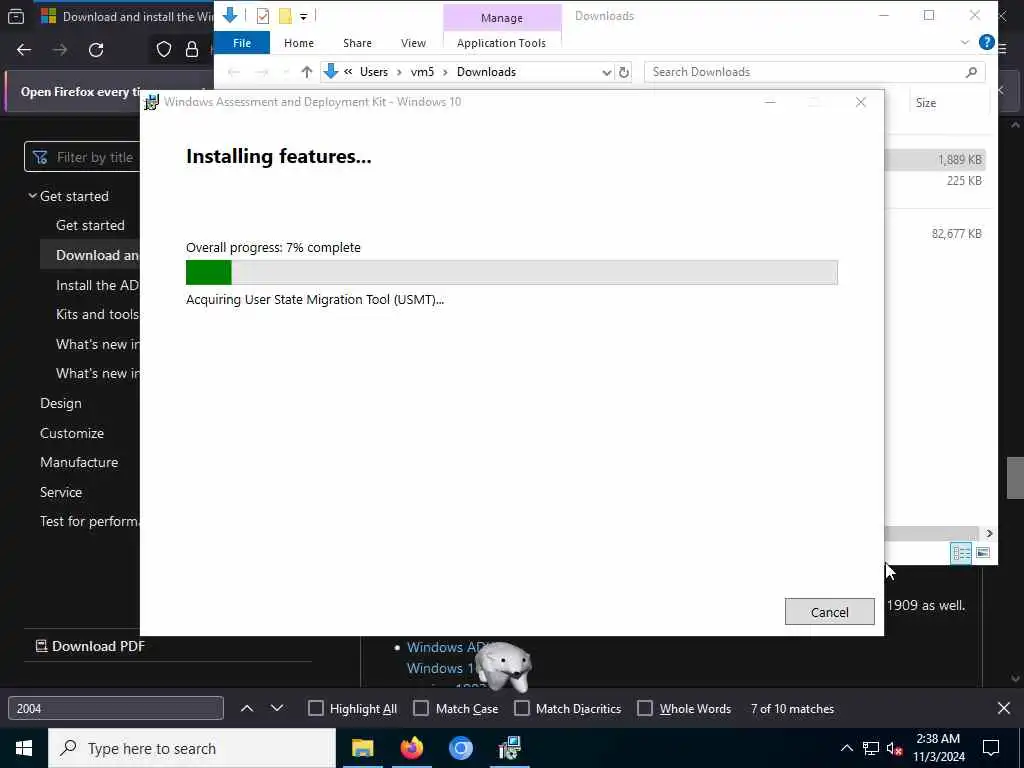This screenshot has height=768, width=1024.
Task: Click the site padlock icon in Firefox
Action: click(x=192, y=50)
